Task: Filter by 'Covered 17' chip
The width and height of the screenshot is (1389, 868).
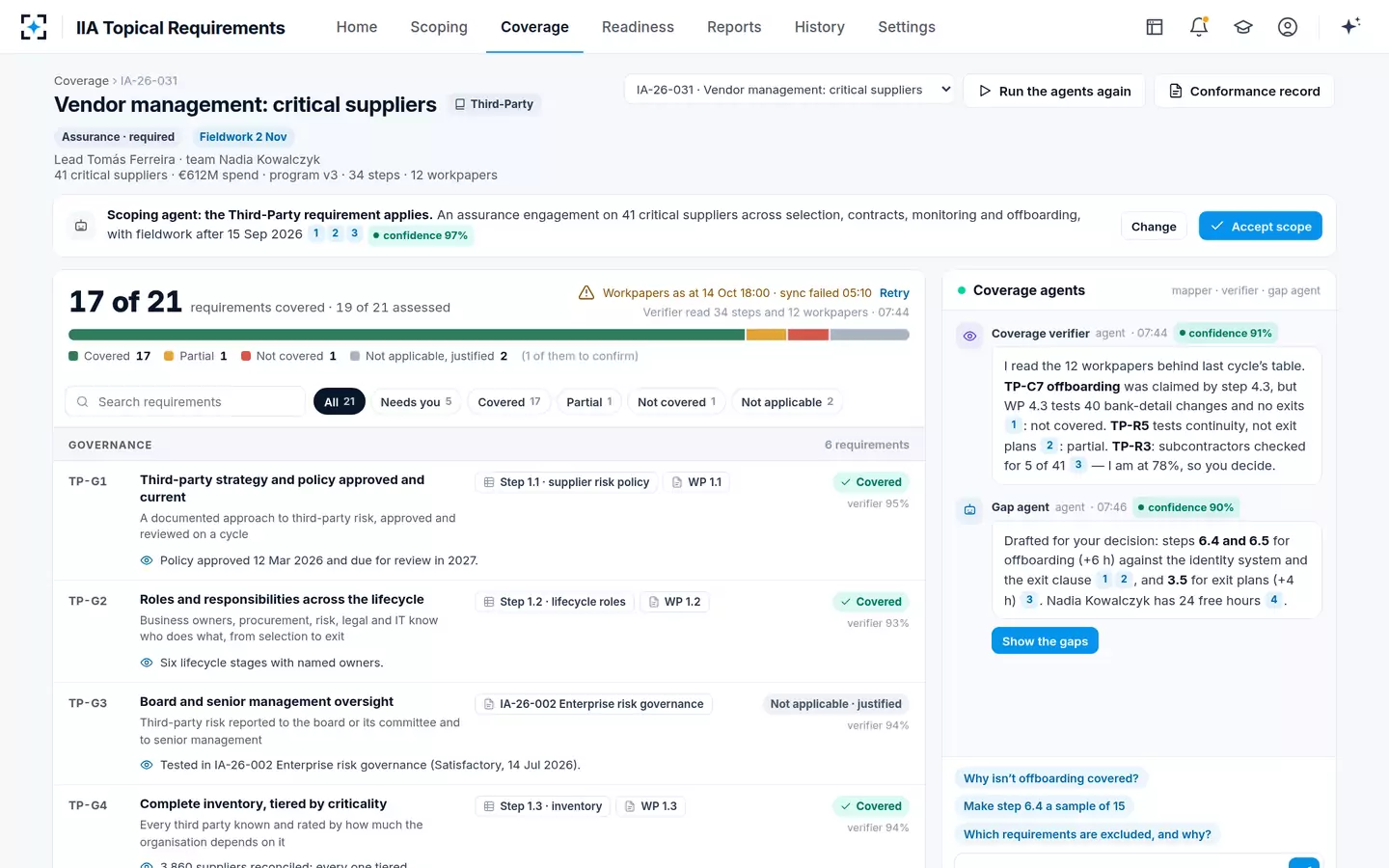Action: (509, 402)
